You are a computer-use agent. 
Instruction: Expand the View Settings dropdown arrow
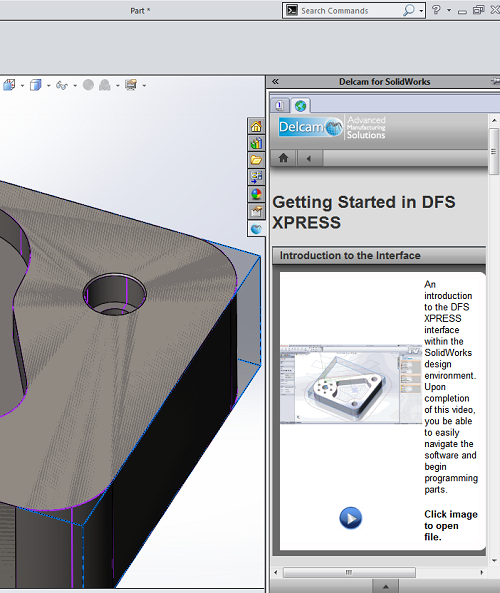(x=144, y=86)
